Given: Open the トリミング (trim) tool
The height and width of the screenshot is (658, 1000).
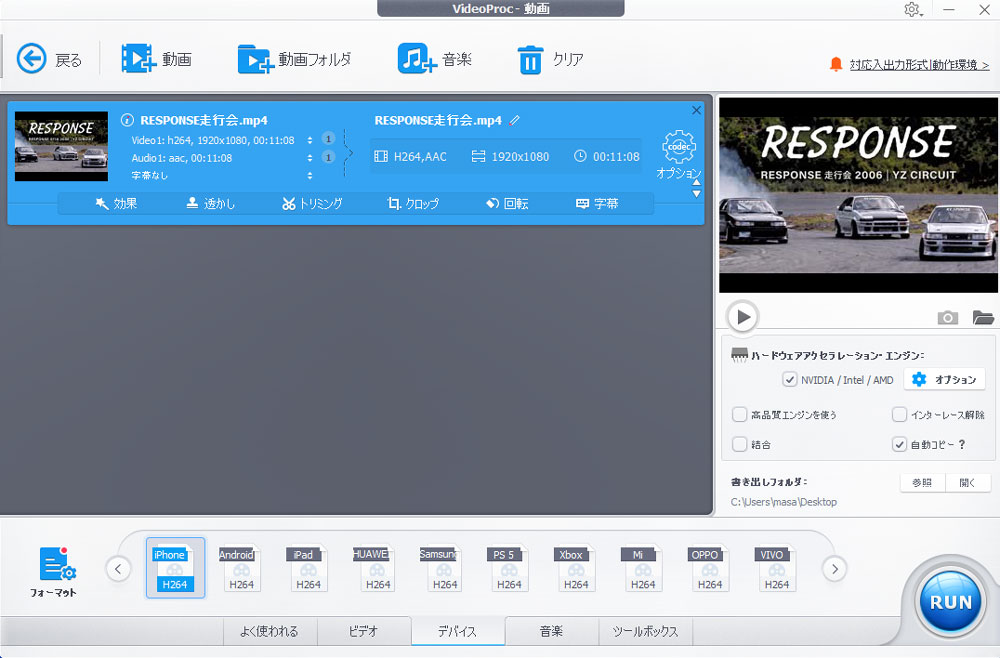Looking at the screenshot, I should pos(312,203).
